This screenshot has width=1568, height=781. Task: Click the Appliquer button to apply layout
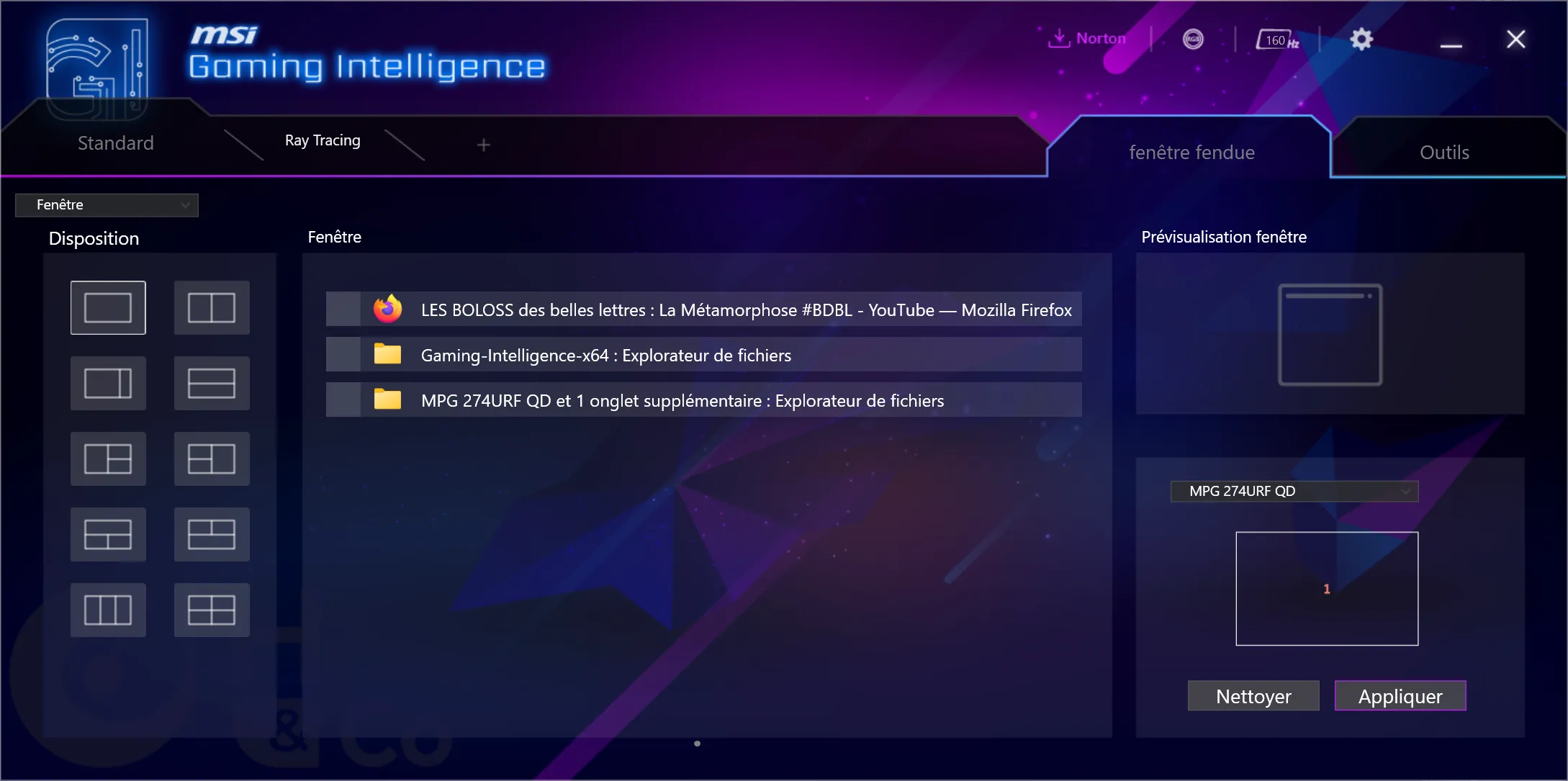tap(1400, 696)
